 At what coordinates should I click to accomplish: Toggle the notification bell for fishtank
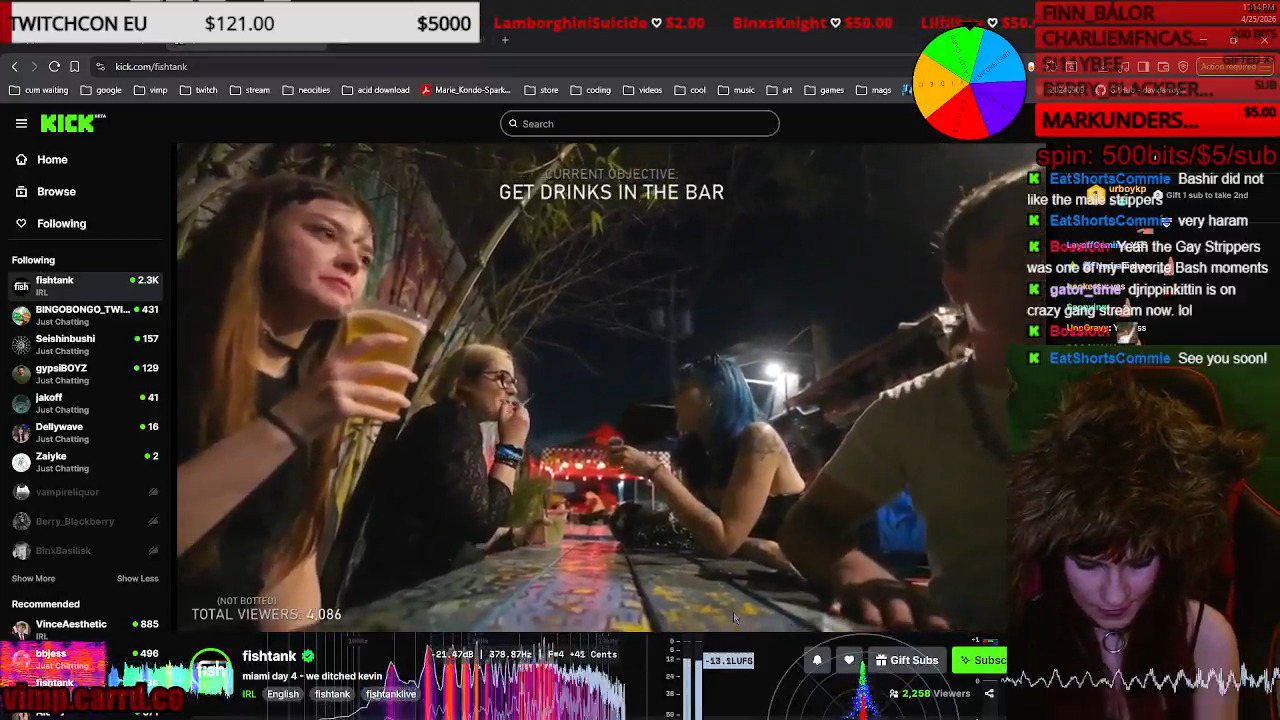[817, 660]
